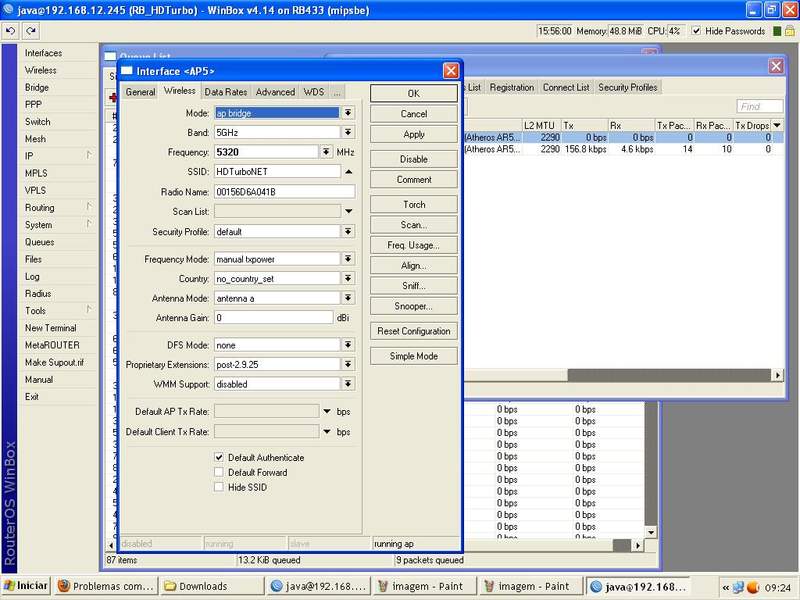Click the undo arrow in WinBox toolbar
The height and width of the screenshot is (600, 800).
[x=10, y=31]
